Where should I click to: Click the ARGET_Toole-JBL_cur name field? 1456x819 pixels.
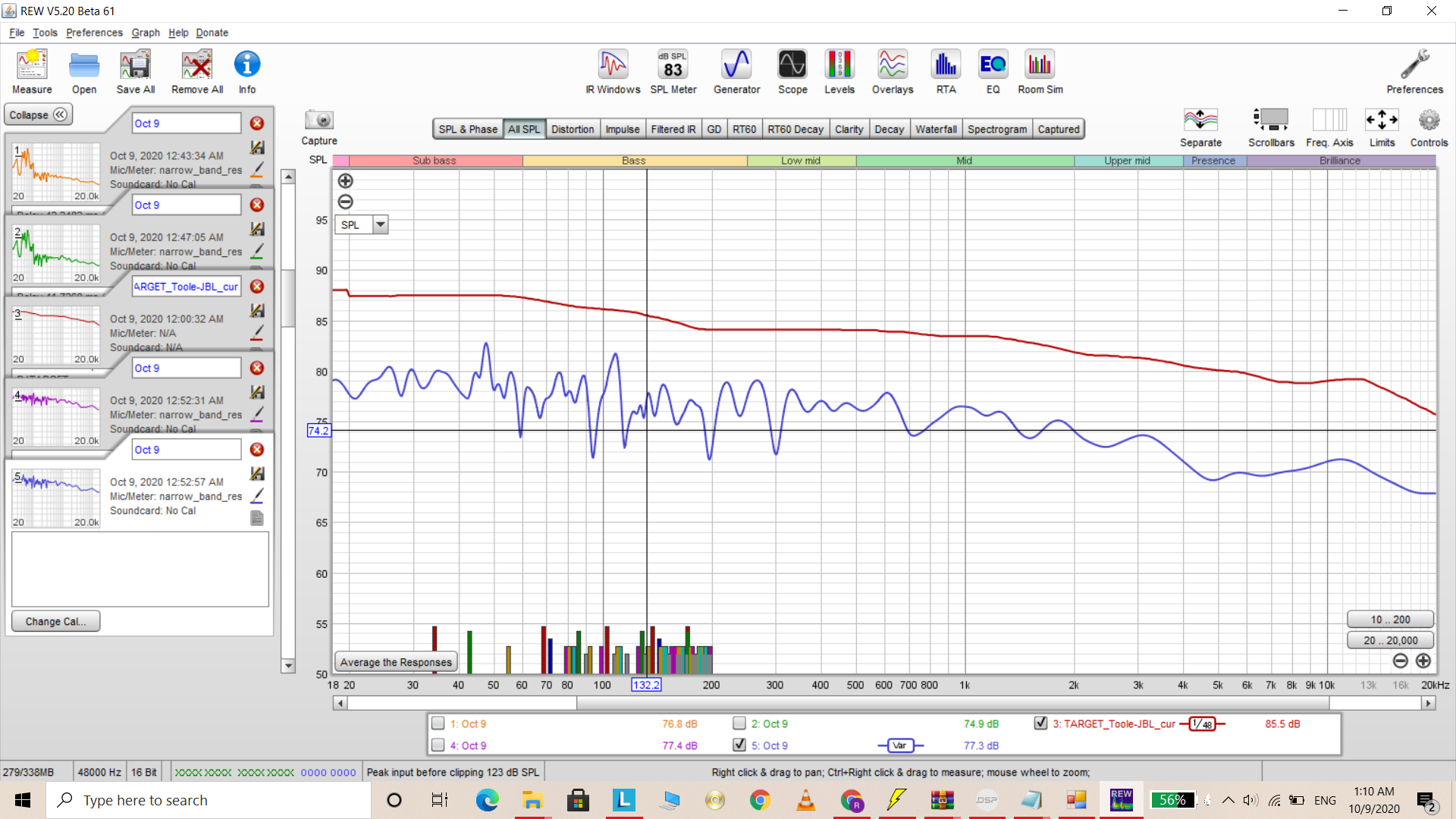pyautogui.click(x=187, y=287)
